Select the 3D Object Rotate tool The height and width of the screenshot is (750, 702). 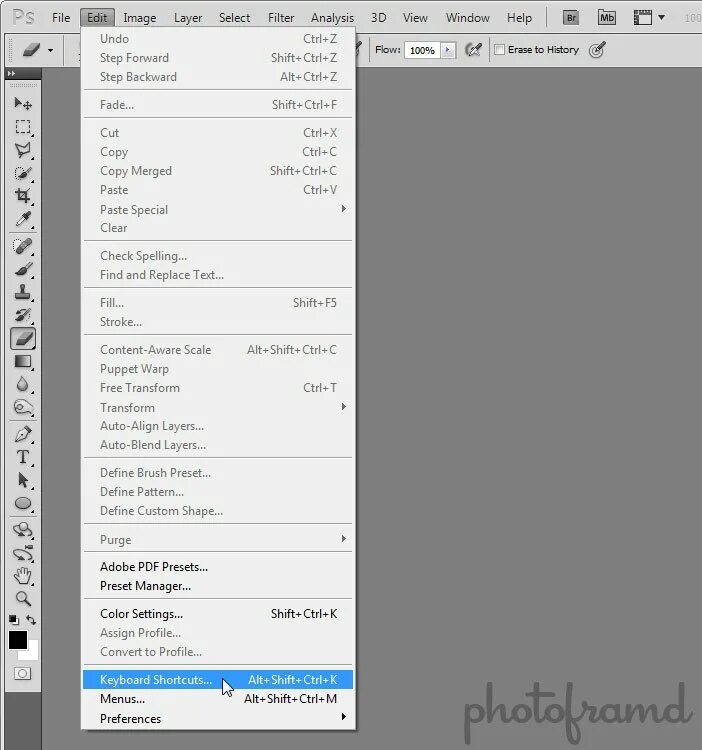coord(22,530)
